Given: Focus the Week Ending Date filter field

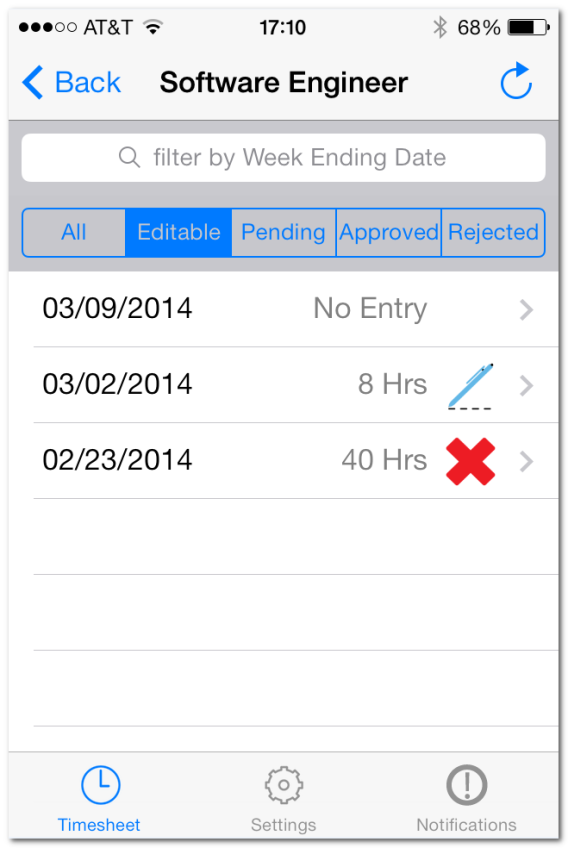Looking at the screenshot, I should [x=283, y=157].
